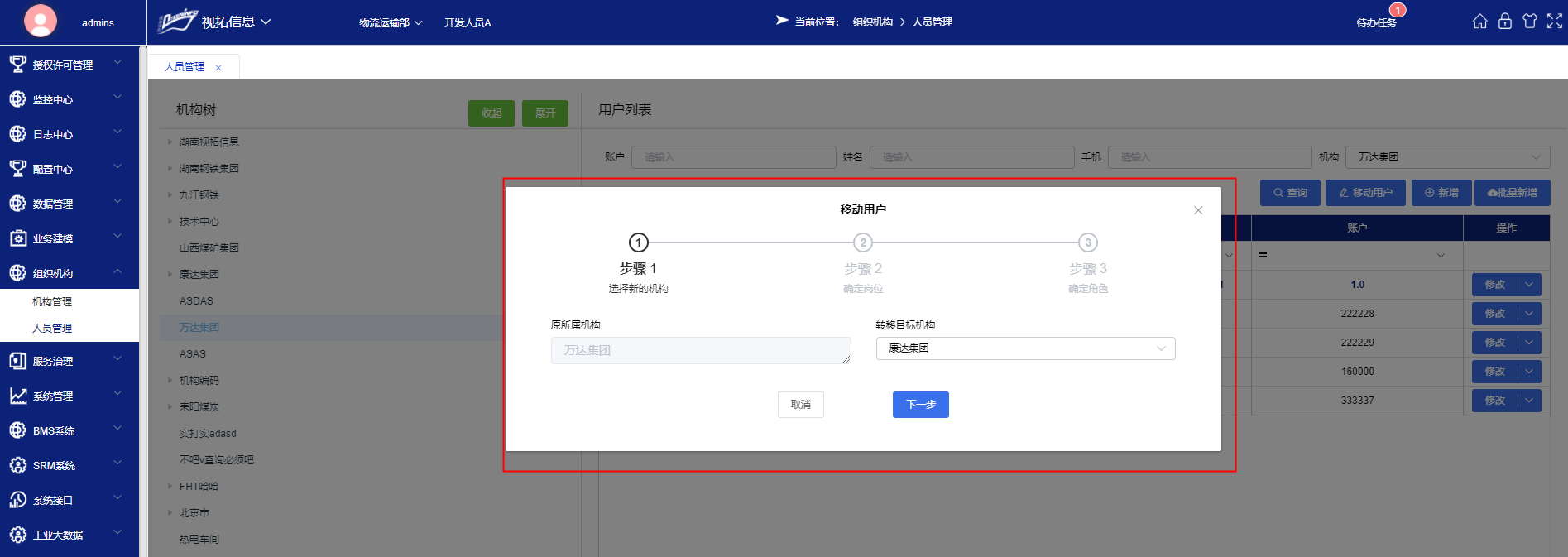Click the 下一步 next step button
This screenshot has width=1568, height=557.
(x=920, y=405)
